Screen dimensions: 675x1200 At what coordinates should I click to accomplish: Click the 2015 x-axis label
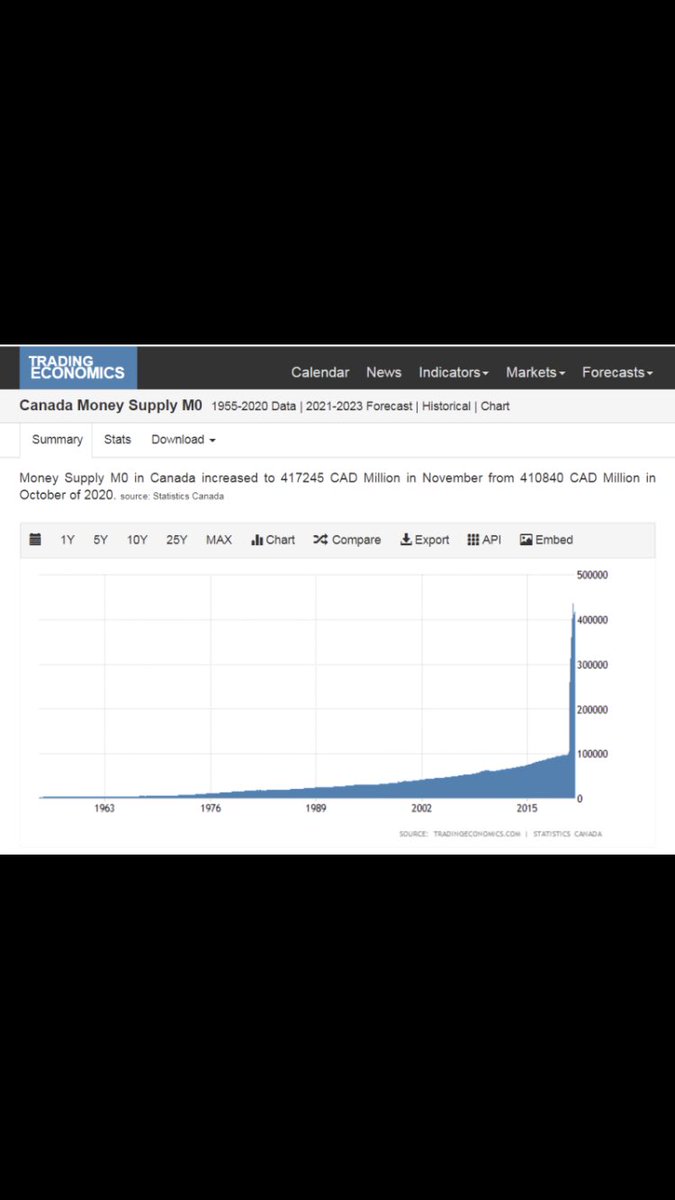[527, 808]
